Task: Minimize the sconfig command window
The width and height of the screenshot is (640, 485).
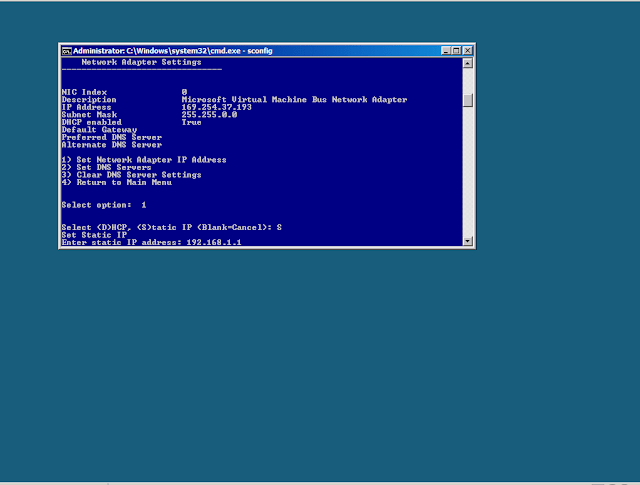Action: [x=443, y=50]
